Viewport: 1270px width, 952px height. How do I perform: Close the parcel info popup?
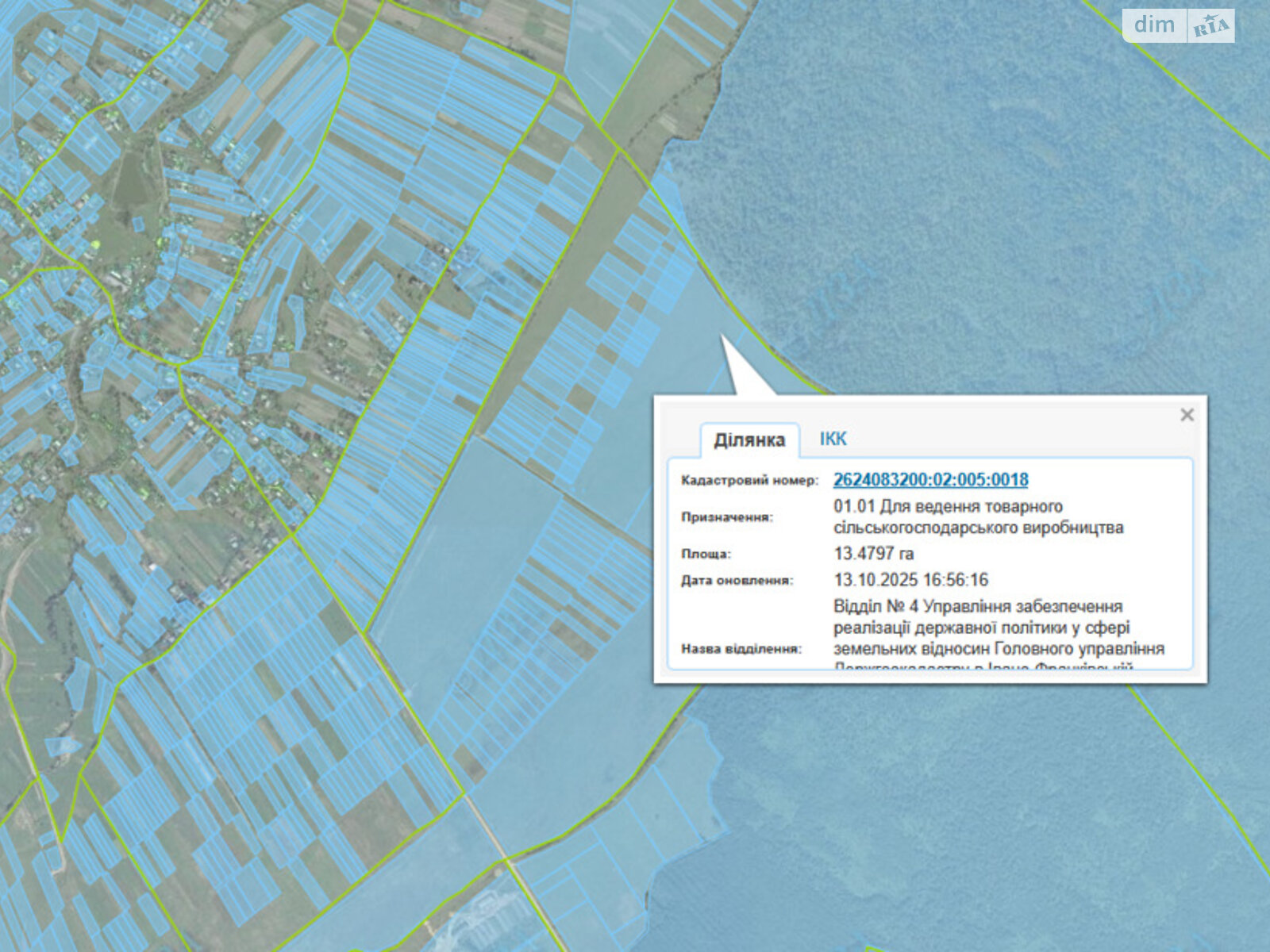pyautogui.click(x=1187, y=415)
